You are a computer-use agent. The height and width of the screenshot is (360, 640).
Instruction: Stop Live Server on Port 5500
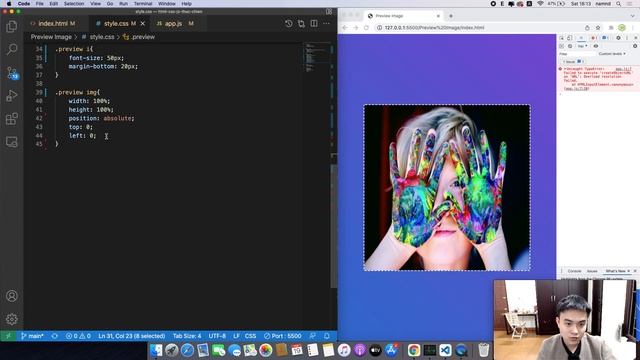coord(282,336)
